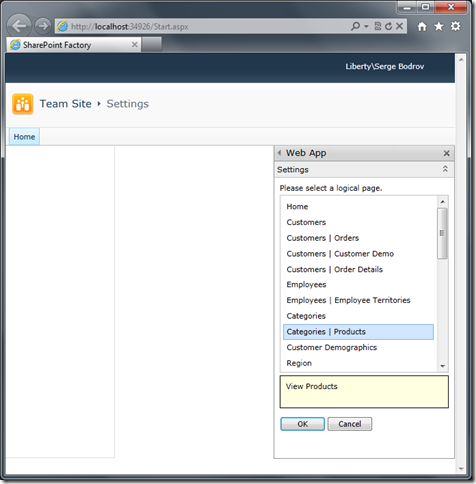Click the search magnifier in address bar
The width and height of the screenshot is (476, 484).
point(355,26)
